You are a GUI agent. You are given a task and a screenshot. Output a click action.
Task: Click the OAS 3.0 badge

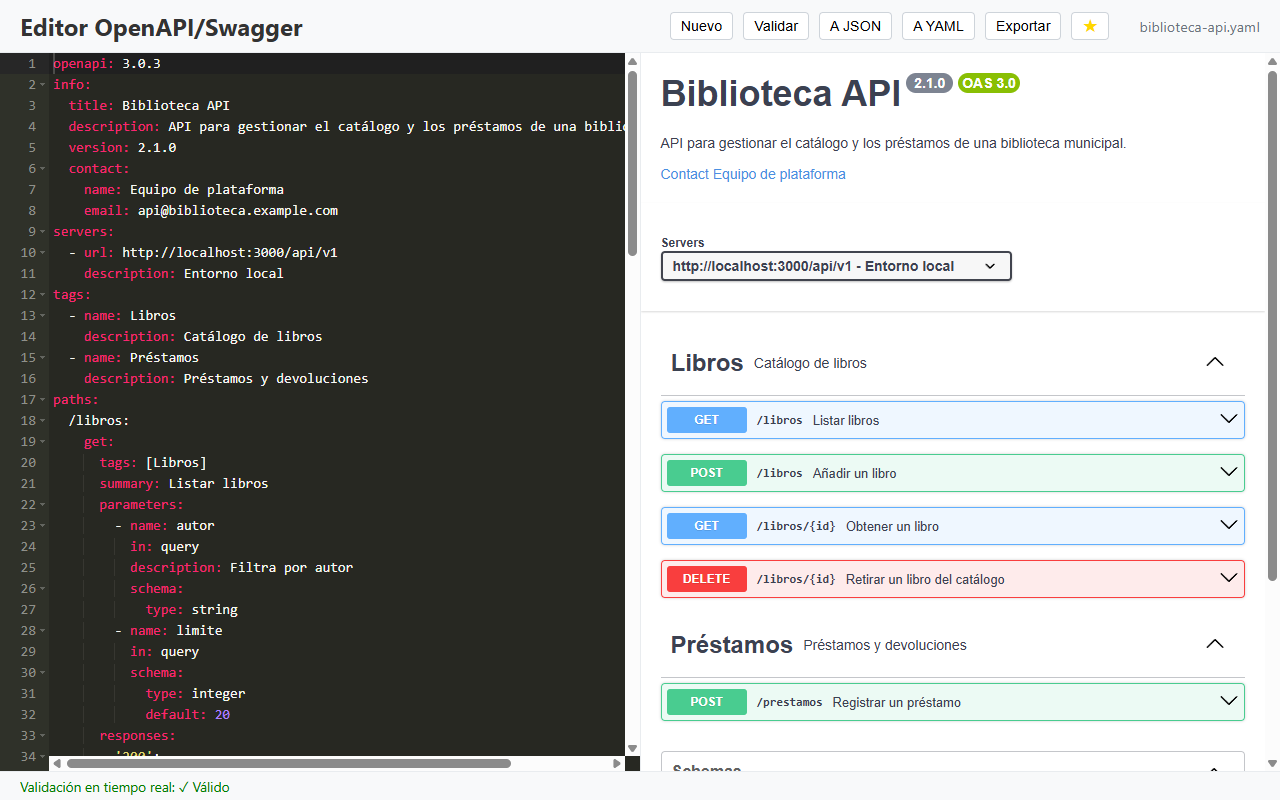click(989, 83)
